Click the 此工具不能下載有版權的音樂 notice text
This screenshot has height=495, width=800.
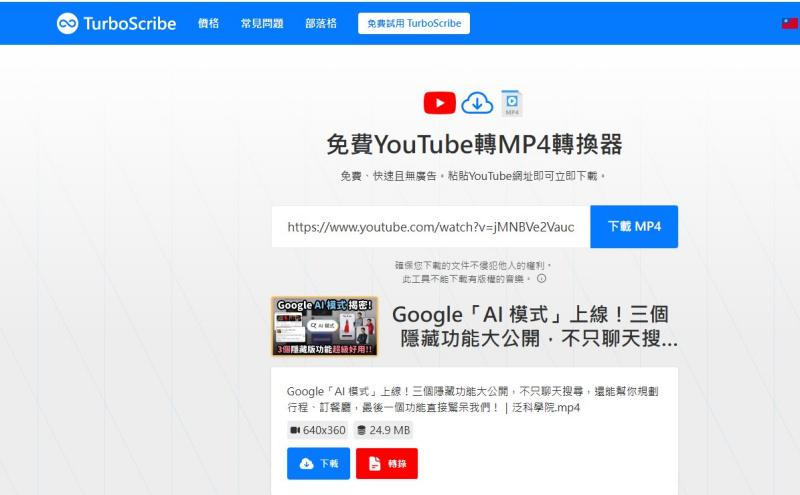466,279
